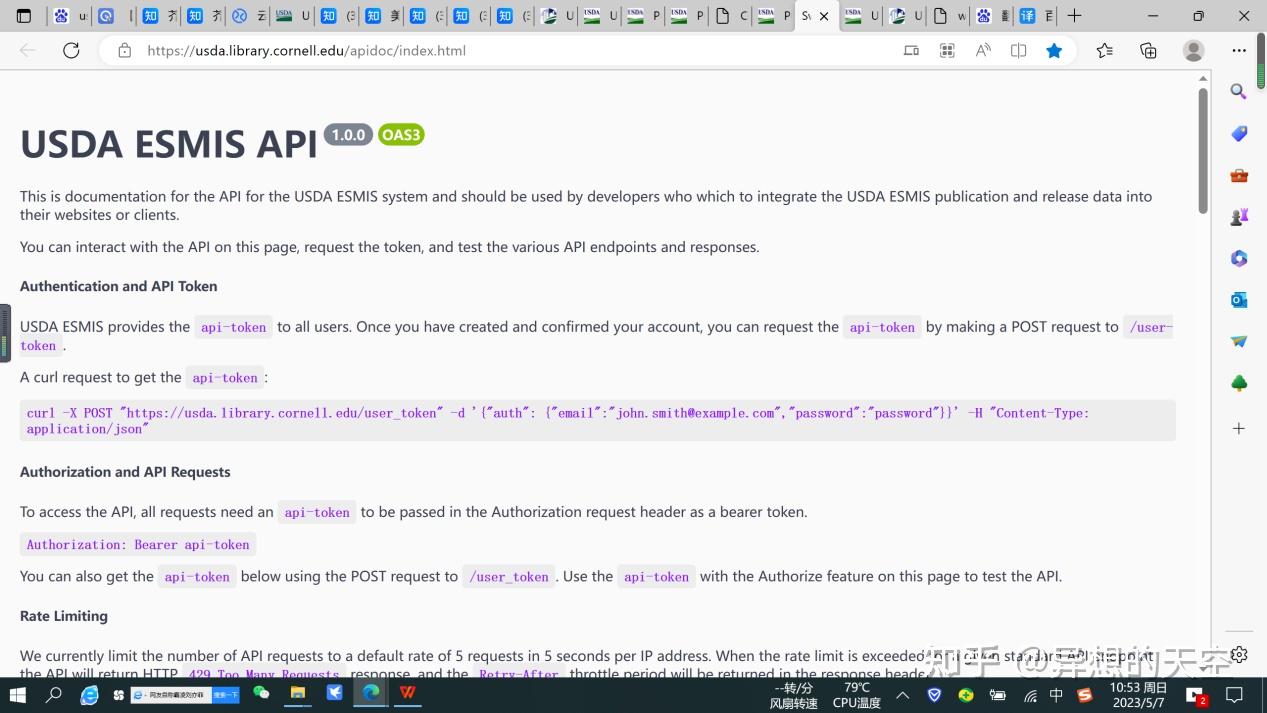
Task: Open the Favorites list icon
Action: 1104,50
